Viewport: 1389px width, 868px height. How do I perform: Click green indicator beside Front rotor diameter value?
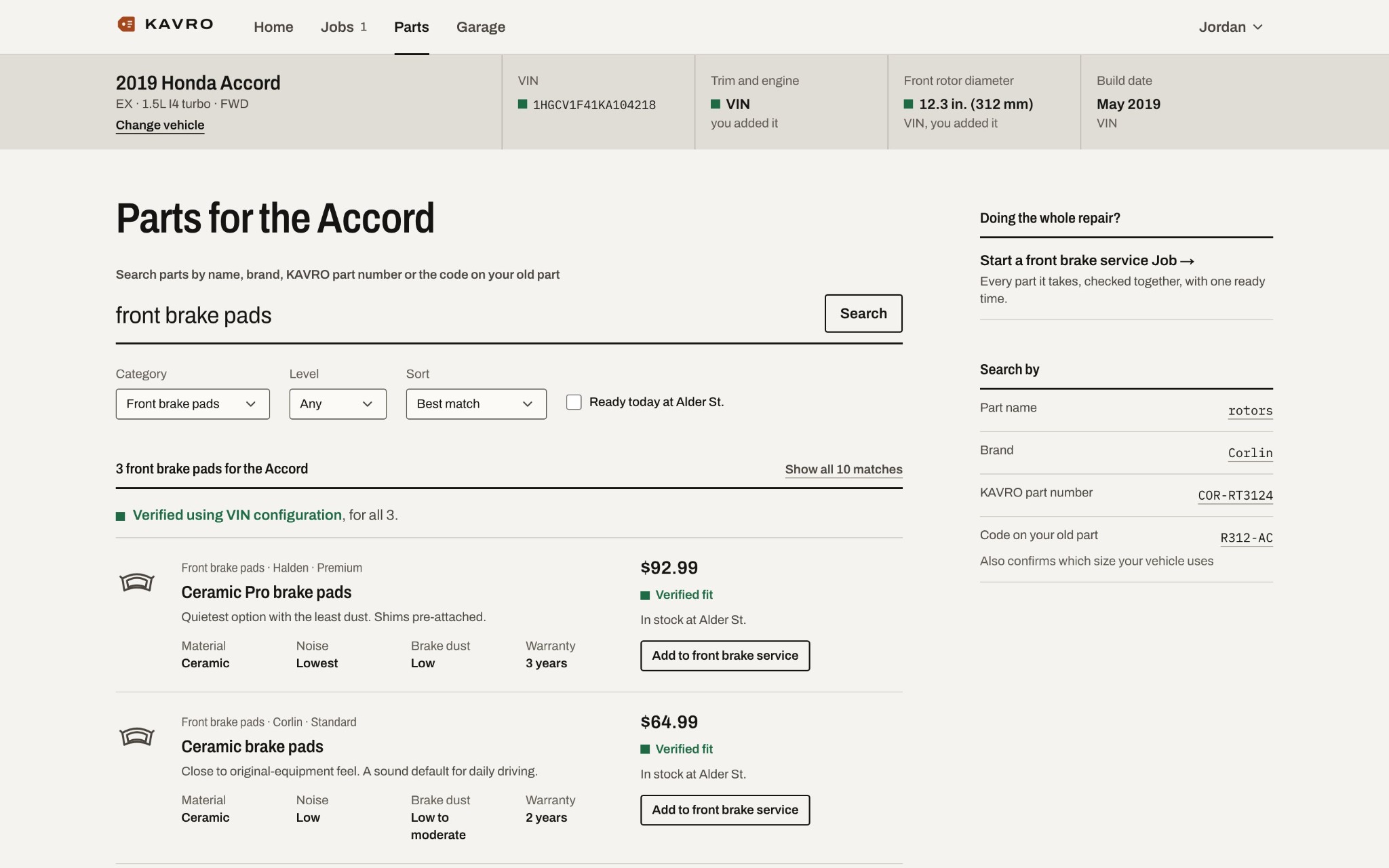[x=908, y=104]
